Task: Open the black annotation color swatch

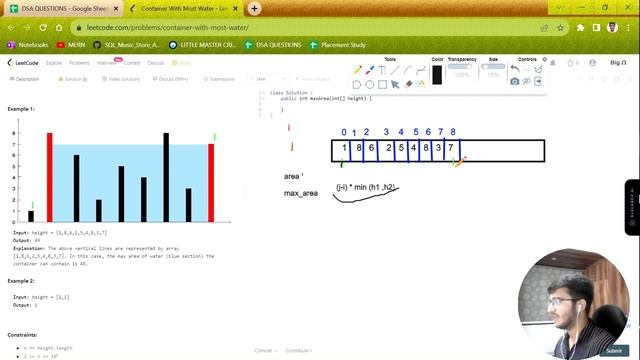Action: pos(437,75)
